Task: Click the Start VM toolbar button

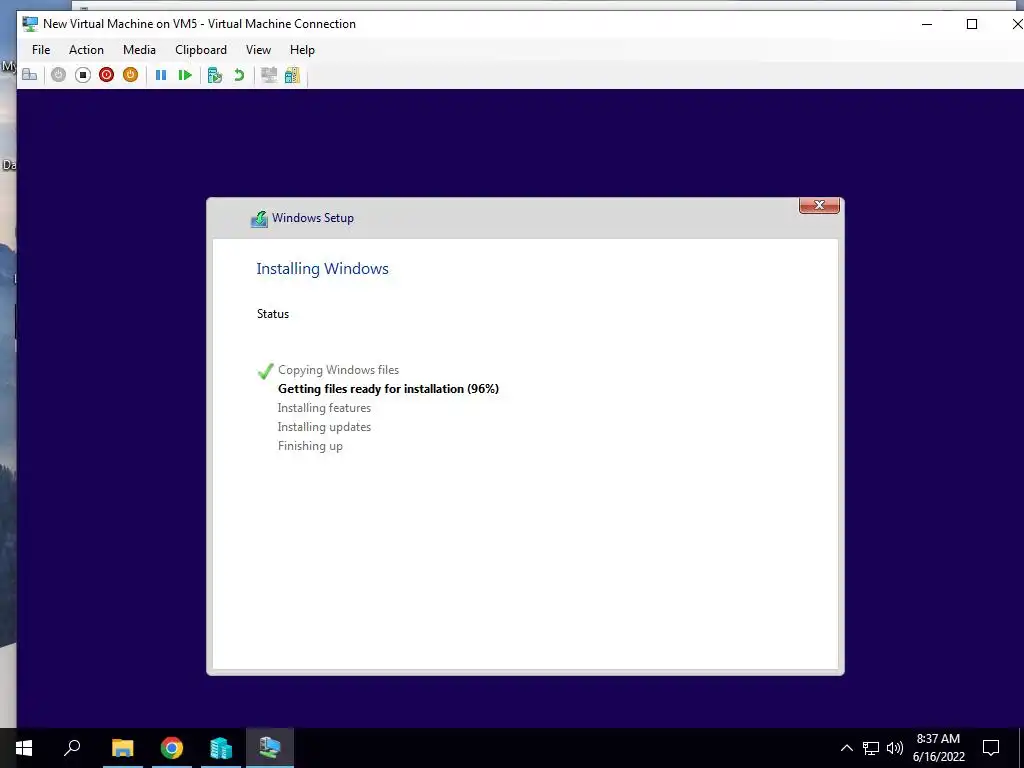Action: (58, 75)
